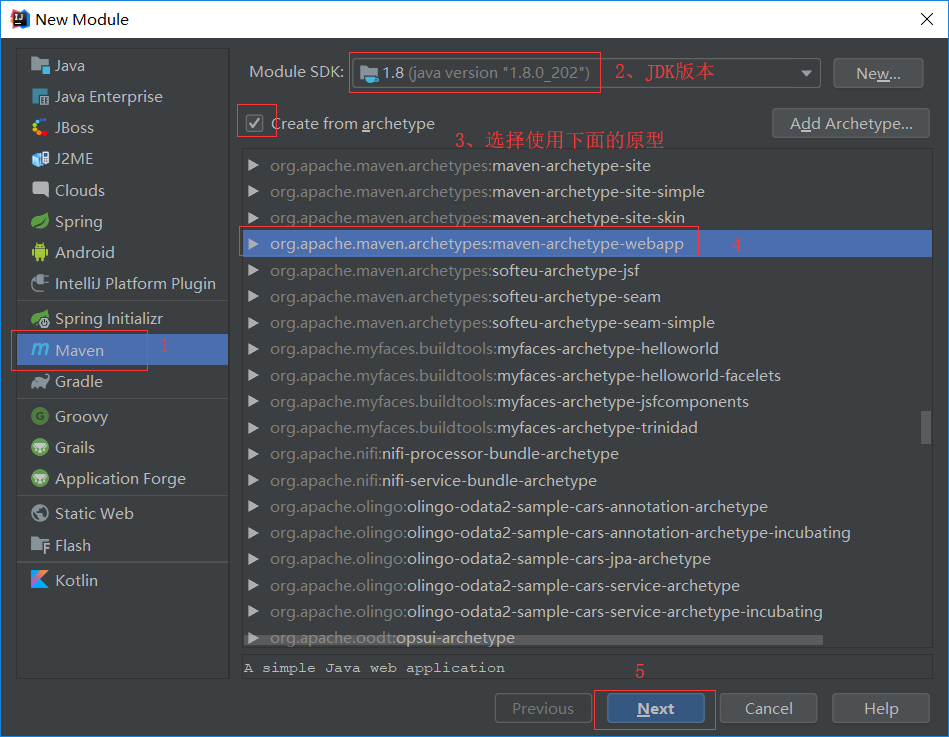Toggle the Create from archetype checkbox
Viewport: 949px width, 737px height.
[x=254, y=123]
